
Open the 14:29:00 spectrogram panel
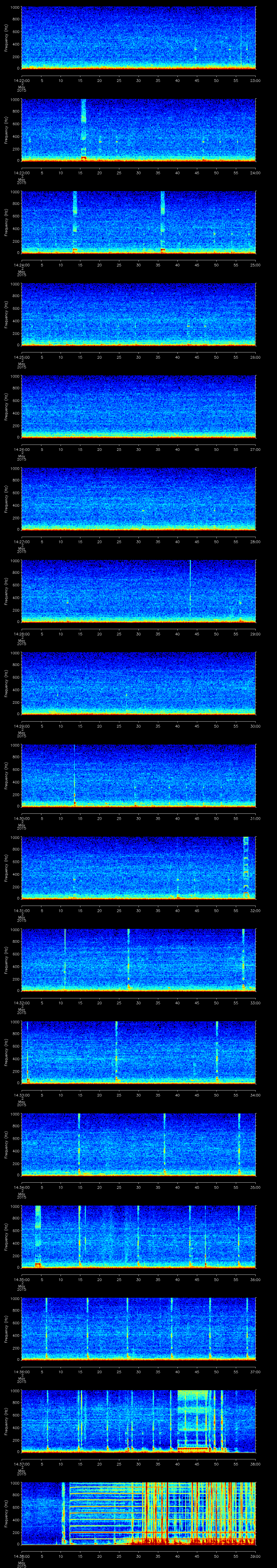(x=138, y=683)
